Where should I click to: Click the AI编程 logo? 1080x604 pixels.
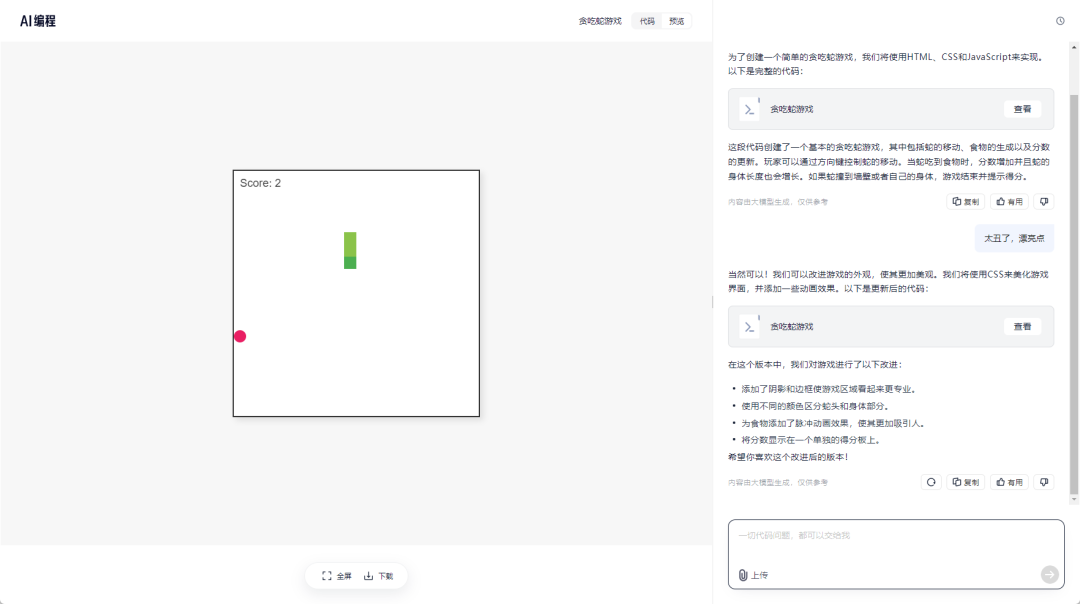[x=38, y=21]
